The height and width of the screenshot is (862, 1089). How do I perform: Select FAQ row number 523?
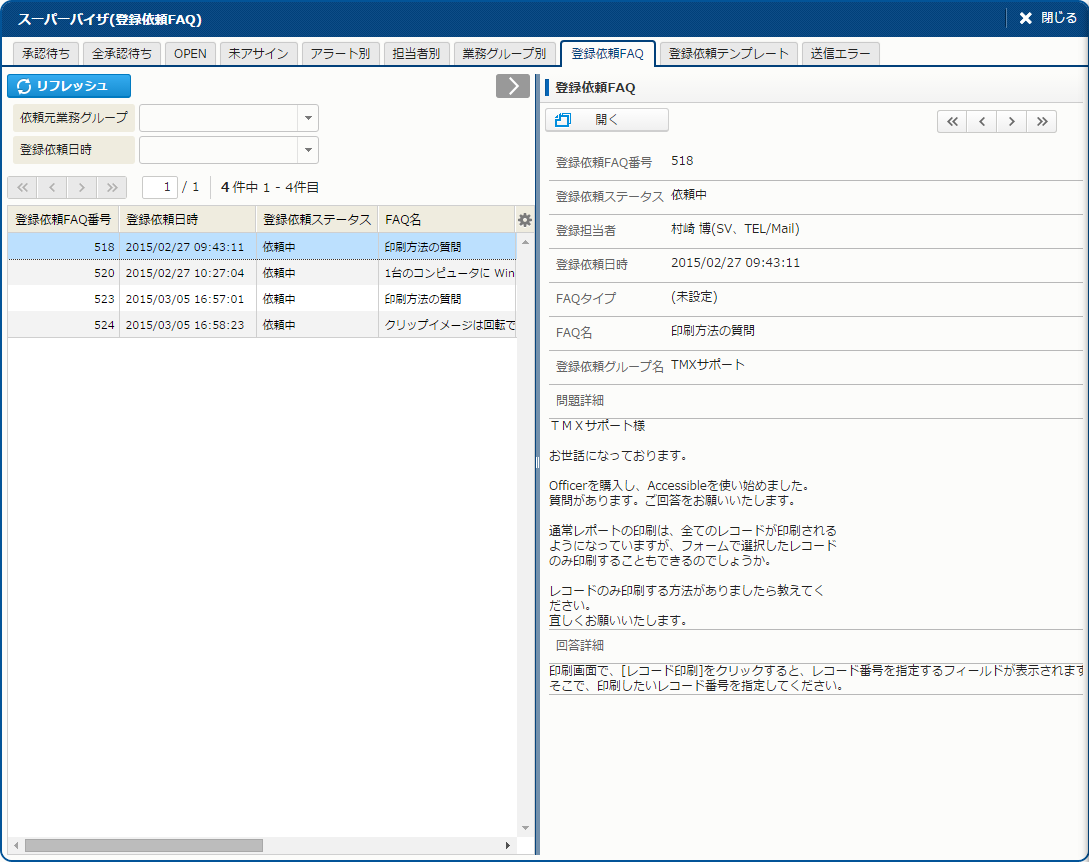coord(262,299)
